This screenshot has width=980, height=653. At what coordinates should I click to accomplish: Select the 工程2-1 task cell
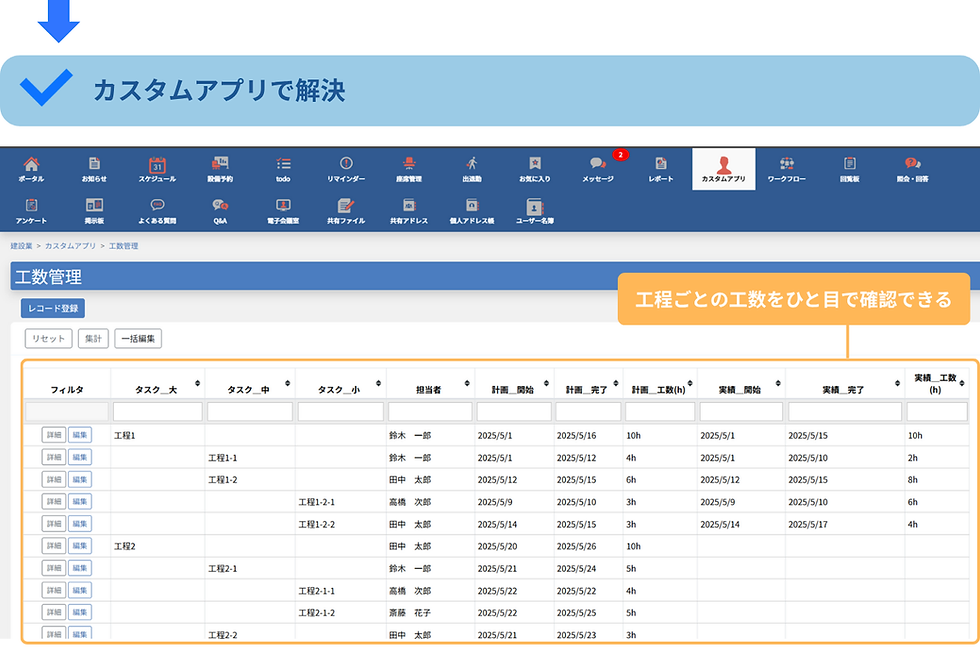[250, 569]
